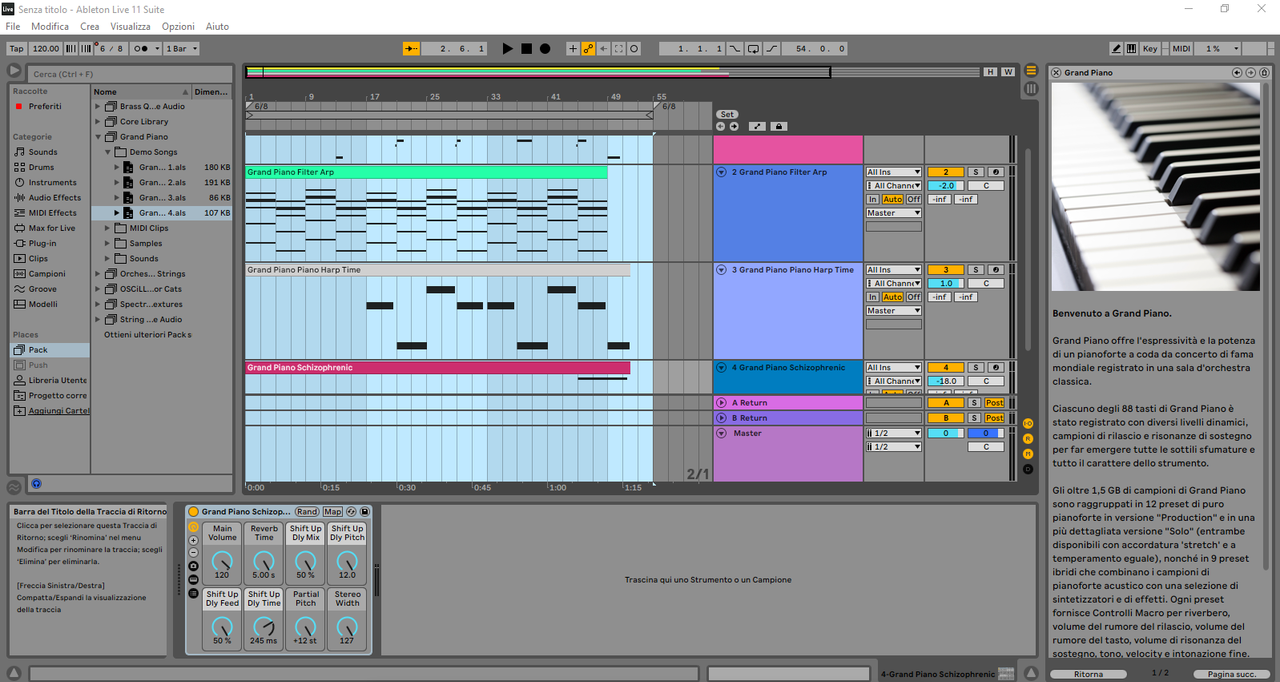Toggle the Draw Mode pencil icon
This screenshot has width=1280, height=682.
[x=1116, y=48]
